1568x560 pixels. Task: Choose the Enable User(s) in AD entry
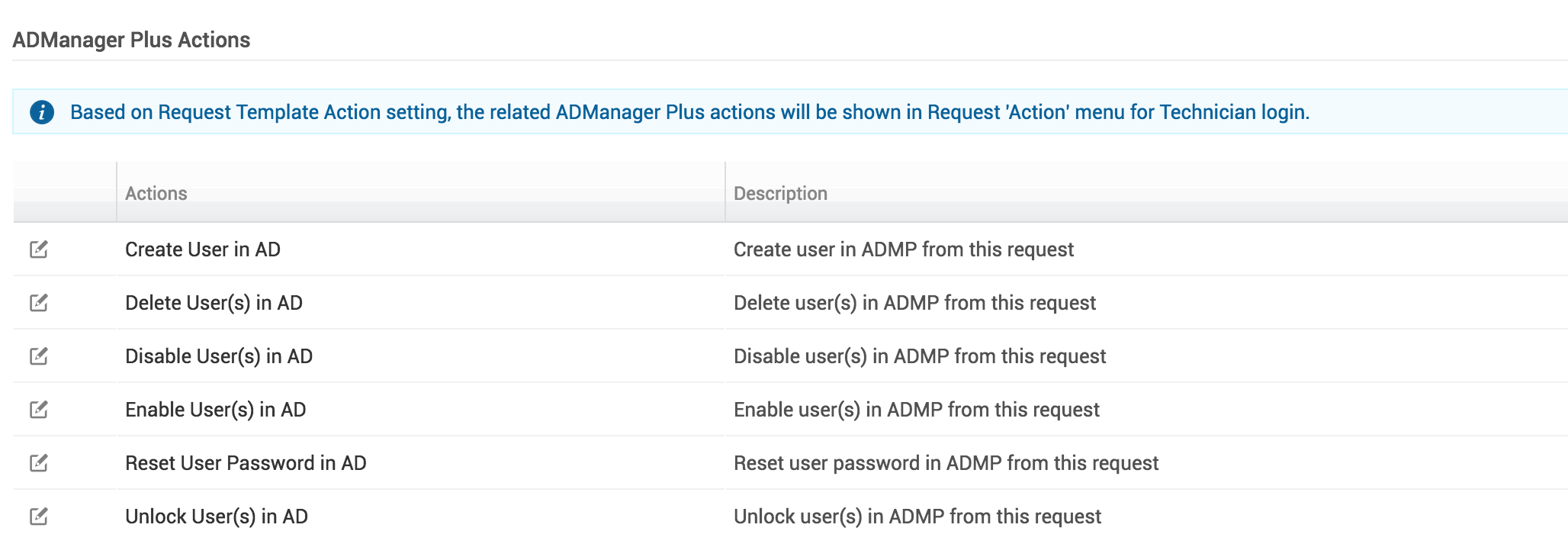pos(215,410)
